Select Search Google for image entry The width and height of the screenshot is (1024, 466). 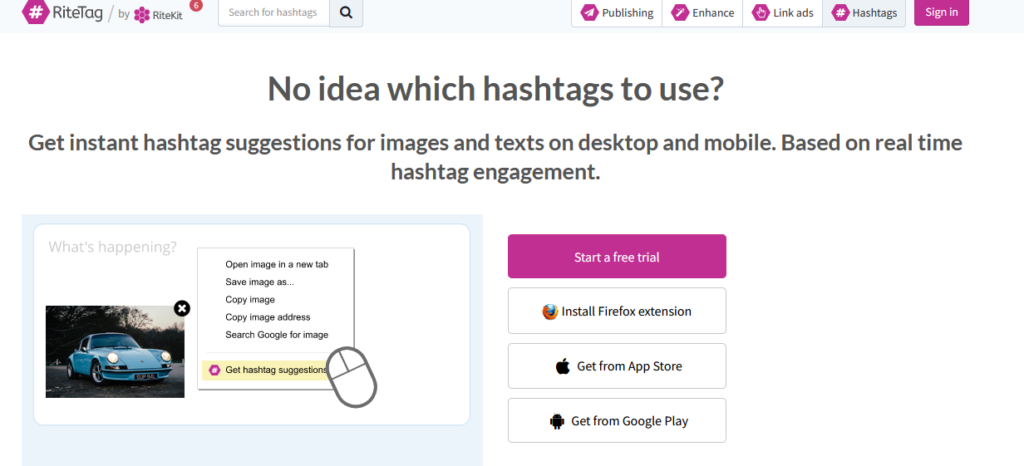tap(277, 335)
